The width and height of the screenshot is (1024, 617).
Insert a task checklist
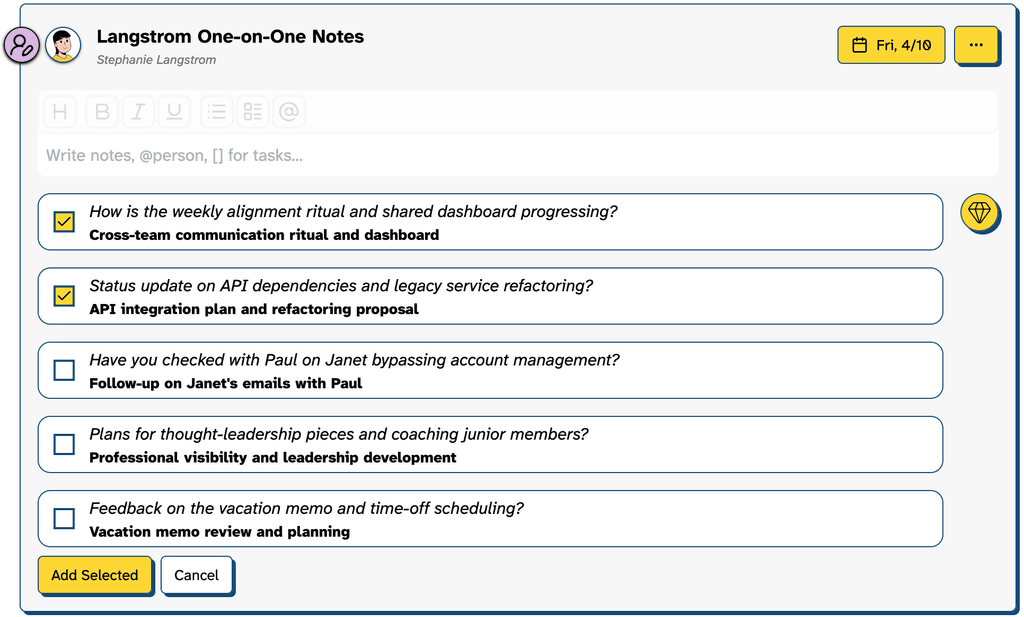pos(253,112)
